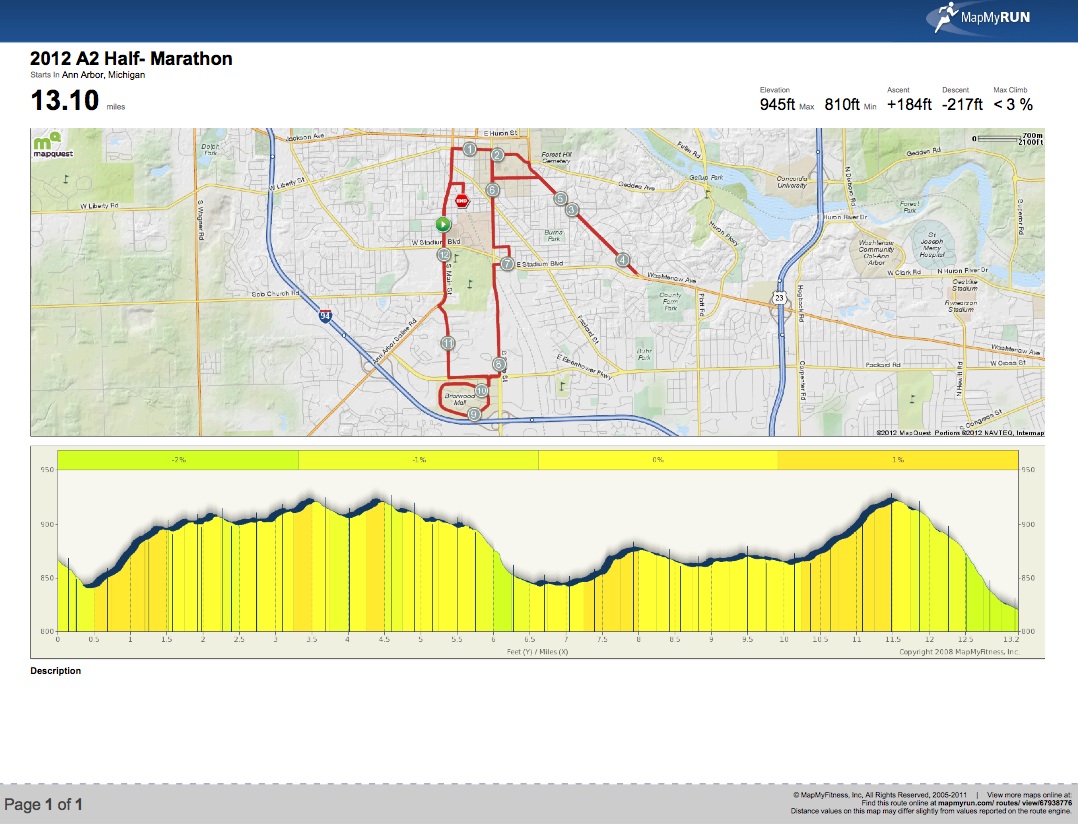Click mile marker 10 near the mall loop
The width and height of the screenshot is (1078, 825).
point(481,390)
